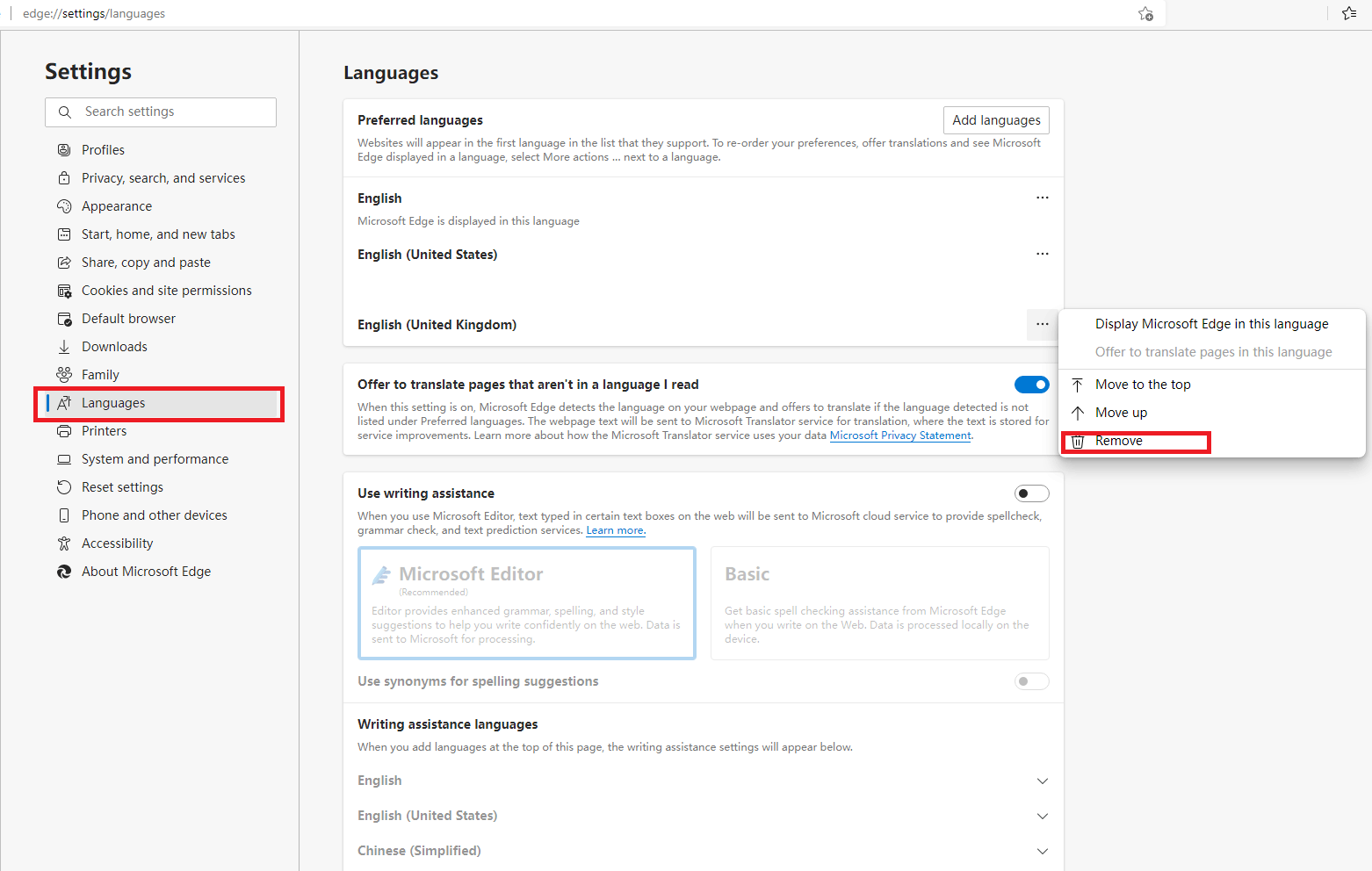
Task: Click More actions for English (United Kingdom)
Action: point(1043,324)
